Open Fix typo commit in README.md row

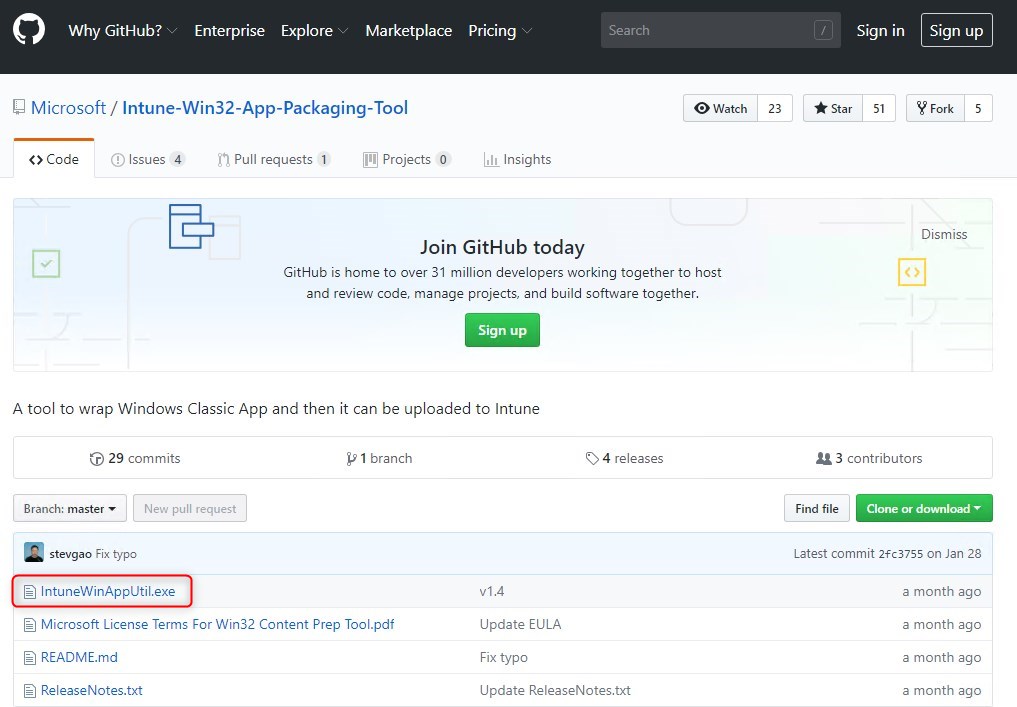pos(503,657)
